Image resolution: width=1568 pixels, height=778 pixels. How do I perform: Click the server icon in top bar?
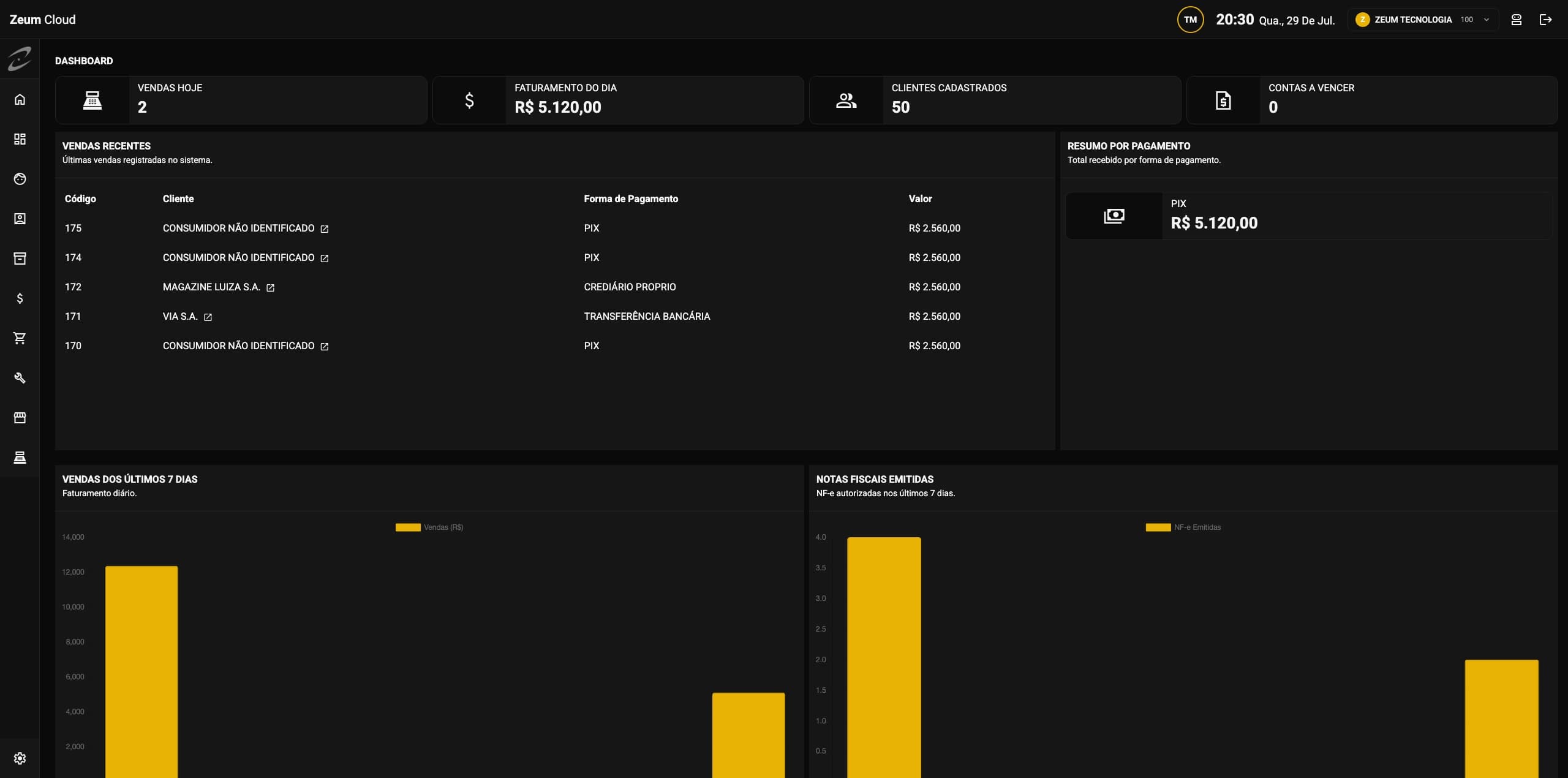(1516, 20)
